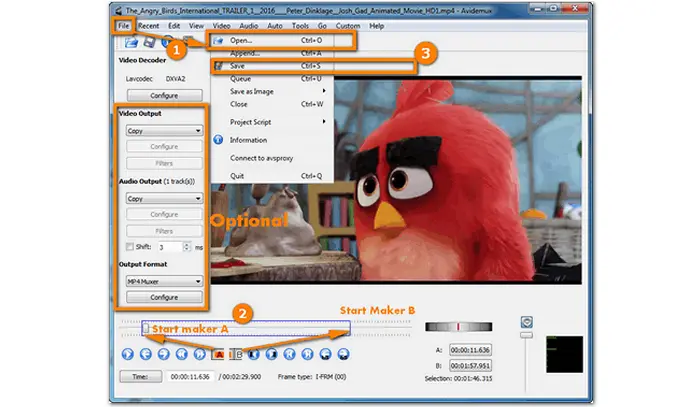Click the jog wheel scrubber control
Image resolution: width=700 pixels, height=407 pixels.
(x=458, y=326)
